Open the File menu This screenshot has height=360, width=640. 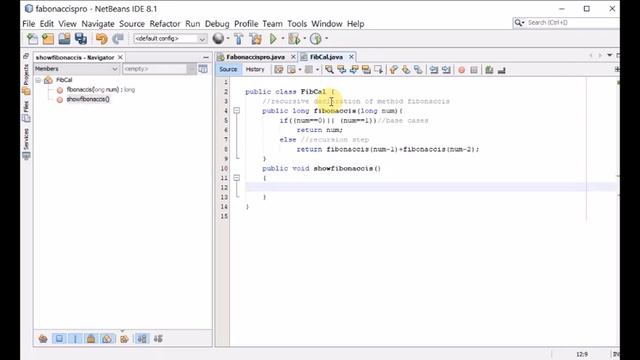point(29,24)
